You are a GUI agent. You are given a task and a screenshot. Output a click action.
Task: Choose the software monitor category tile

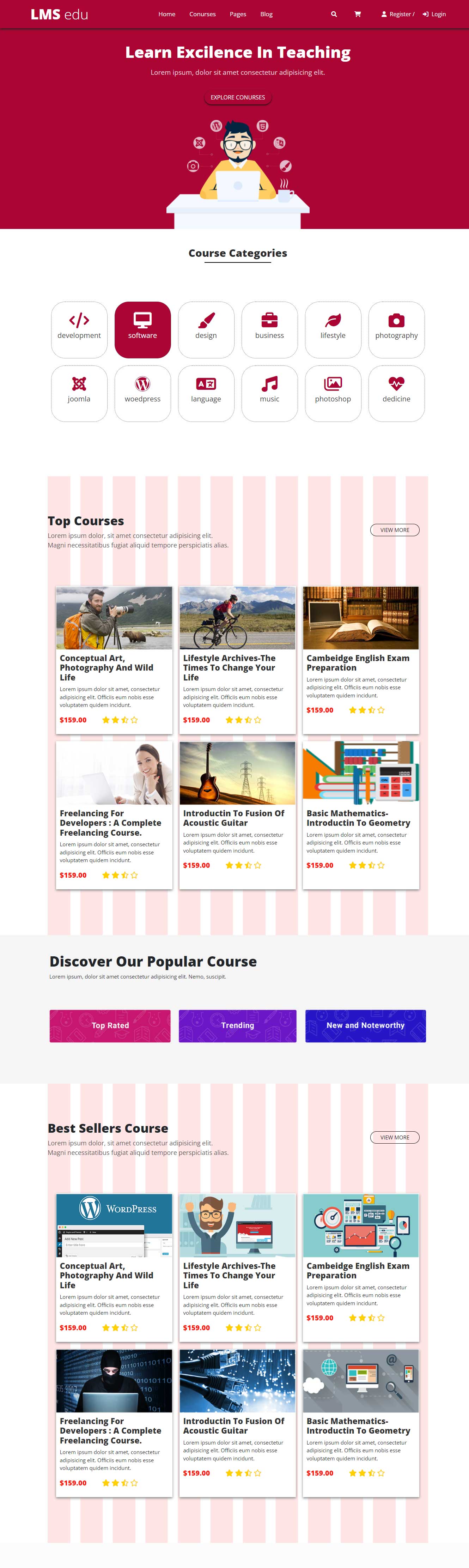tap(142, 330)
